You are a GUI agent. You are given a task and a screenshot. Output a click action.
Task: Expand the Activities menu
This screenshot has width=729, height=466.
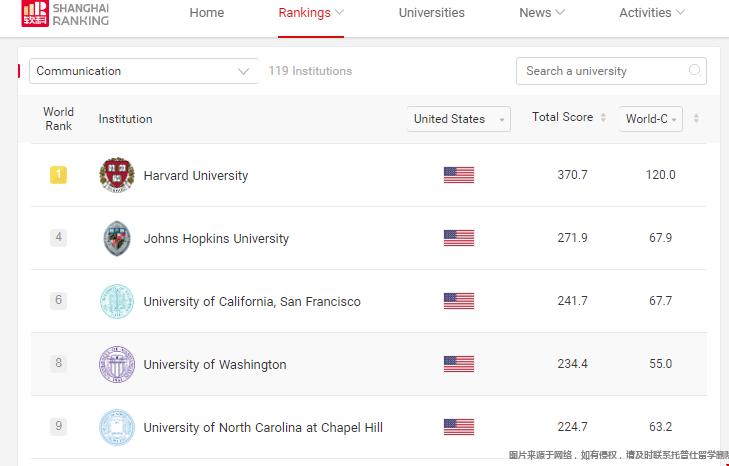[x=652, y=13]
